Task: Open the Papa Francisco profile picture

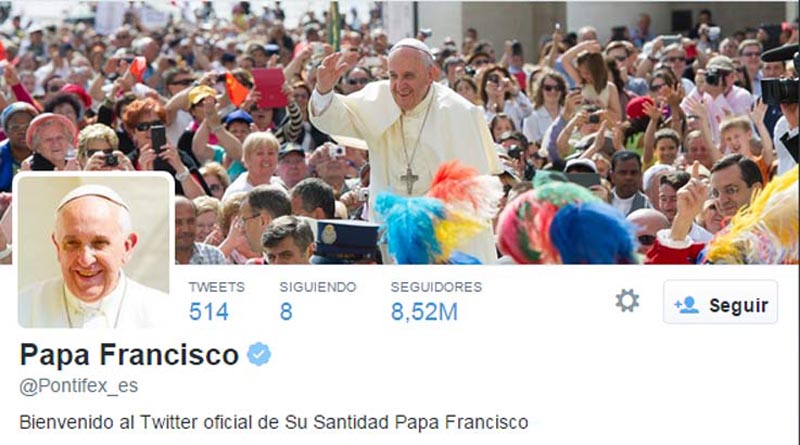Action: click(x=94, y=250)
